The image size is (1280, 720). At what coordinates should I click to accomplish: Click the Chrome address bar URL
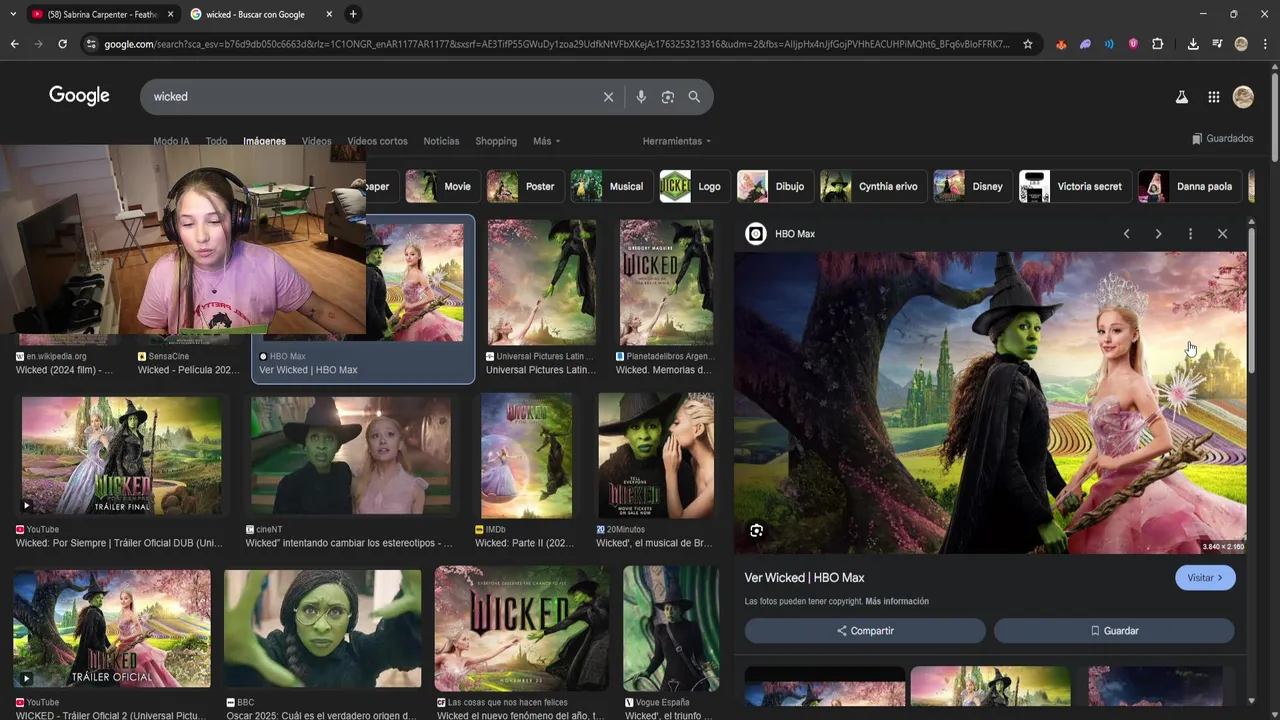pyautogui.click(x=557, y=44)
